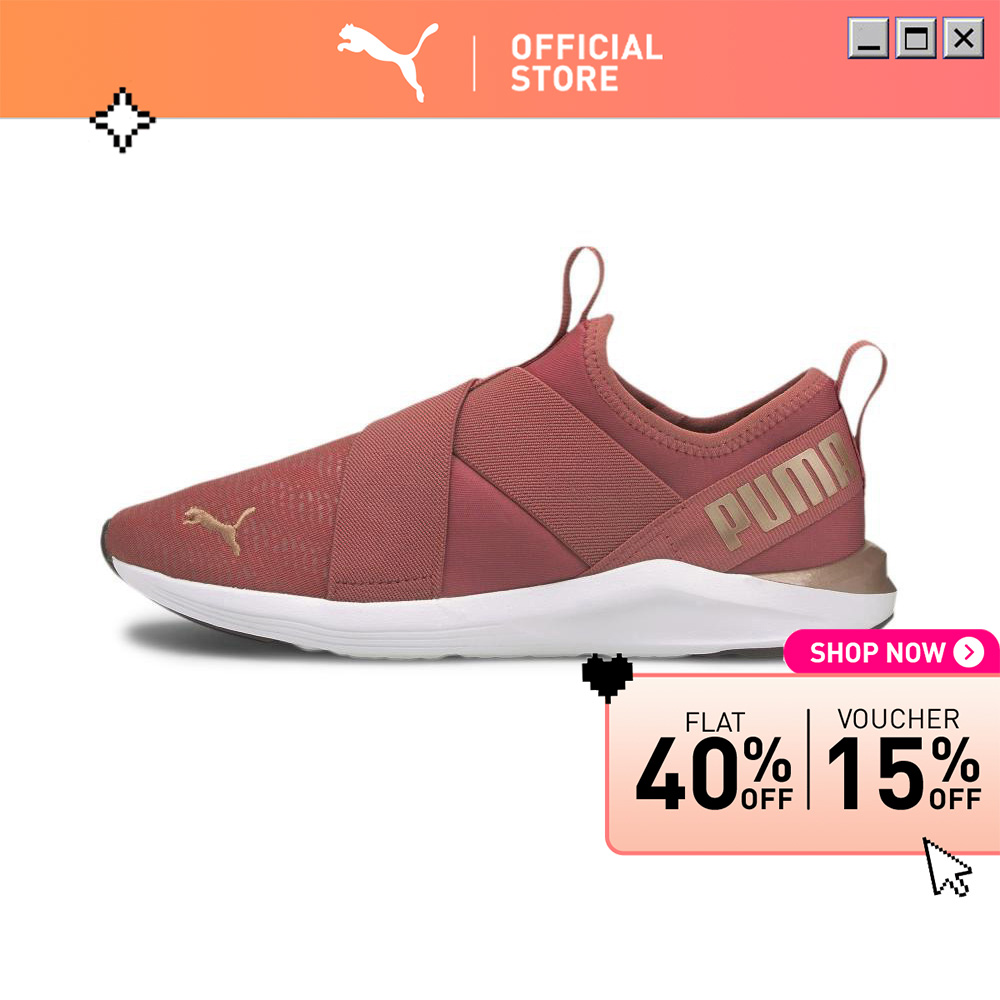Maximize the retro window
Image resolution: width=1000 pixels, height=1000 pixels.
click(x=916, y=39)
